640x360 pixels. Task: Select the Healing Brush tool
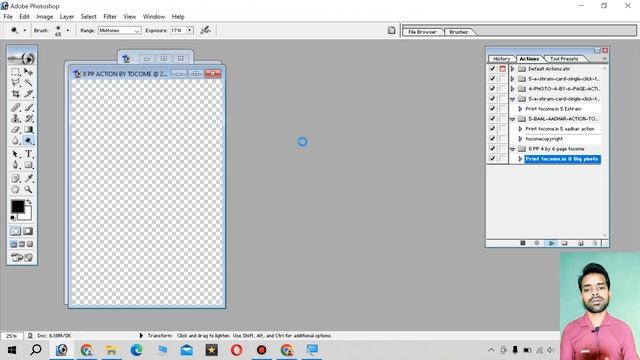(16, 107)
